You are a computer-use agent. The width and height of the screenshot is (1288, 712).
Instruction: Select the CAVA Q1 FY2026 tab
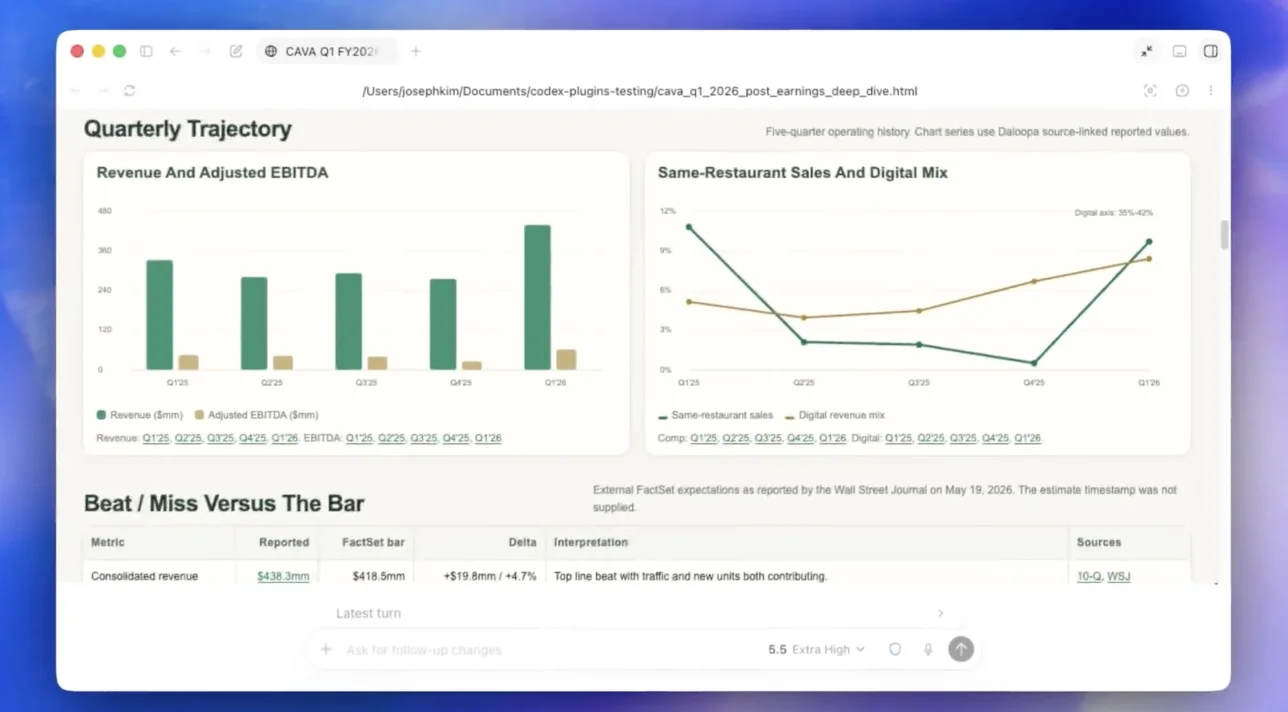327,51
